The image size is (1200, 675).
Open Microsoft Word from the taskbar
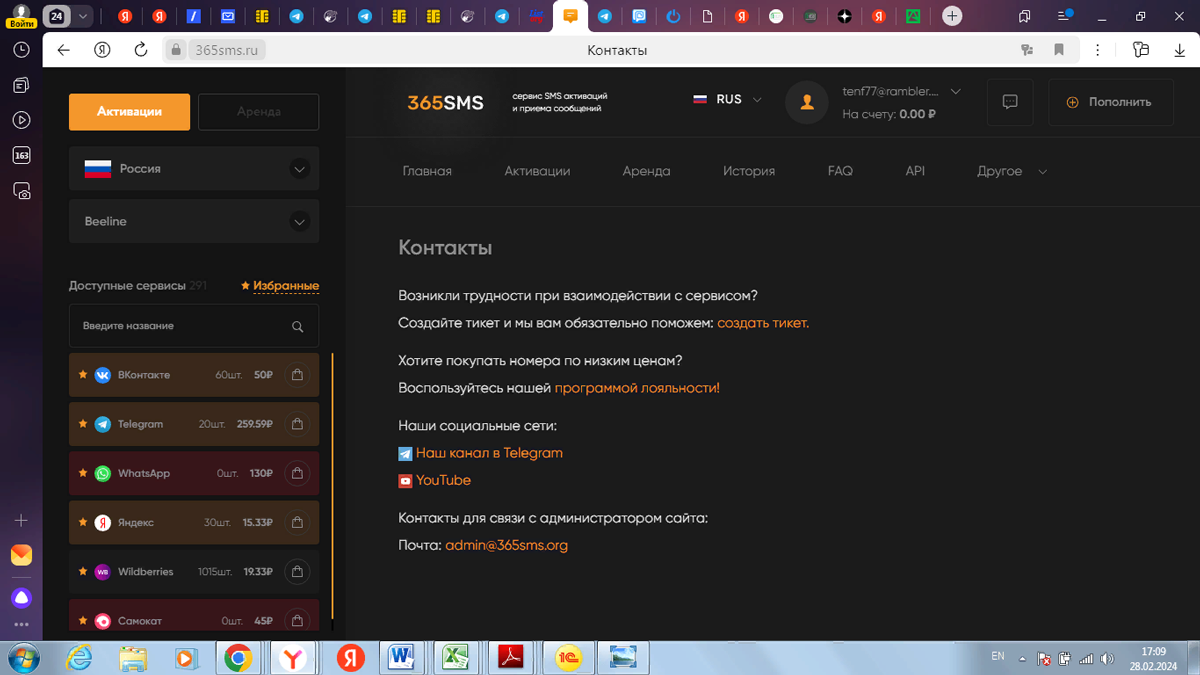pyautogui.click(x=403, y=657)
